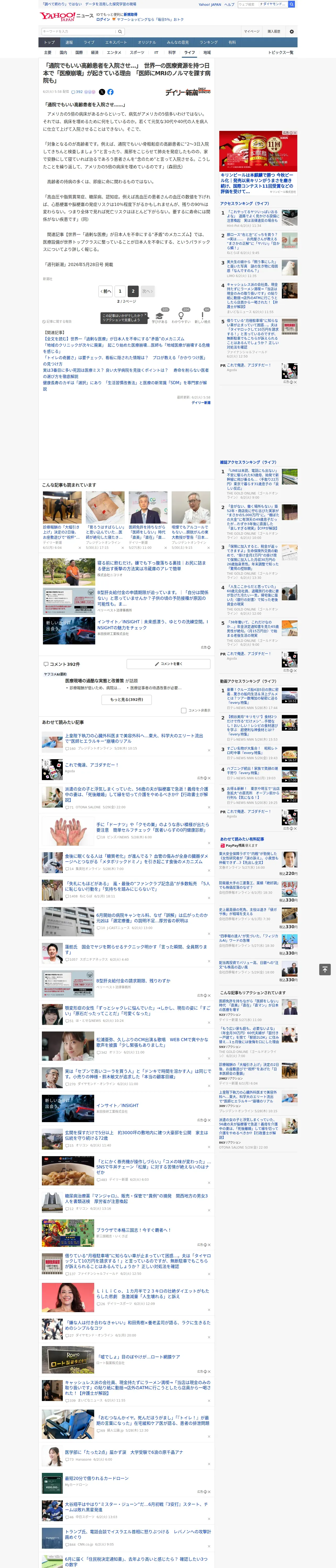Switch to the スポーツ category

click(137, 52)
